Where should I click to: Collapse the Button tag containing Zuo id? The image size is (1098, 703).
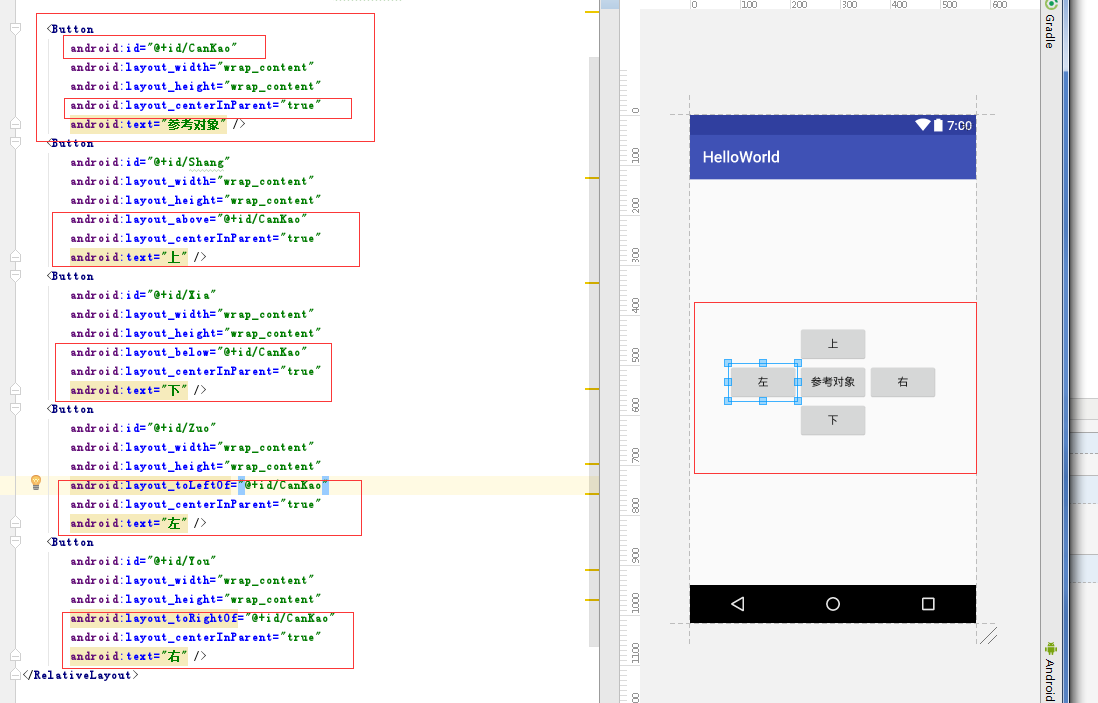[x=15, y=409]
